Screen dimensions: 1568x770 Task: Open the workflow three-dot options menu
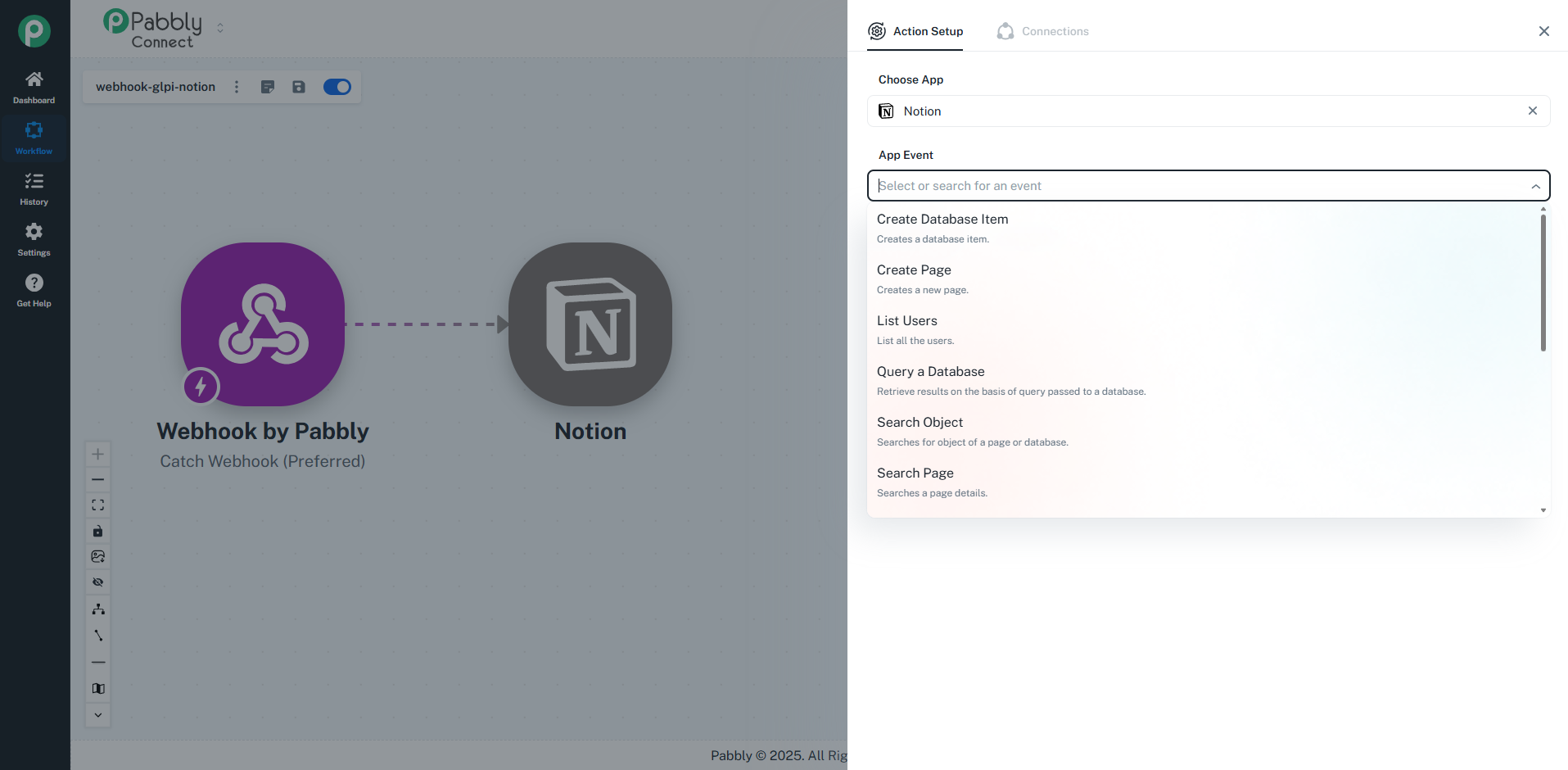(237, 87)
